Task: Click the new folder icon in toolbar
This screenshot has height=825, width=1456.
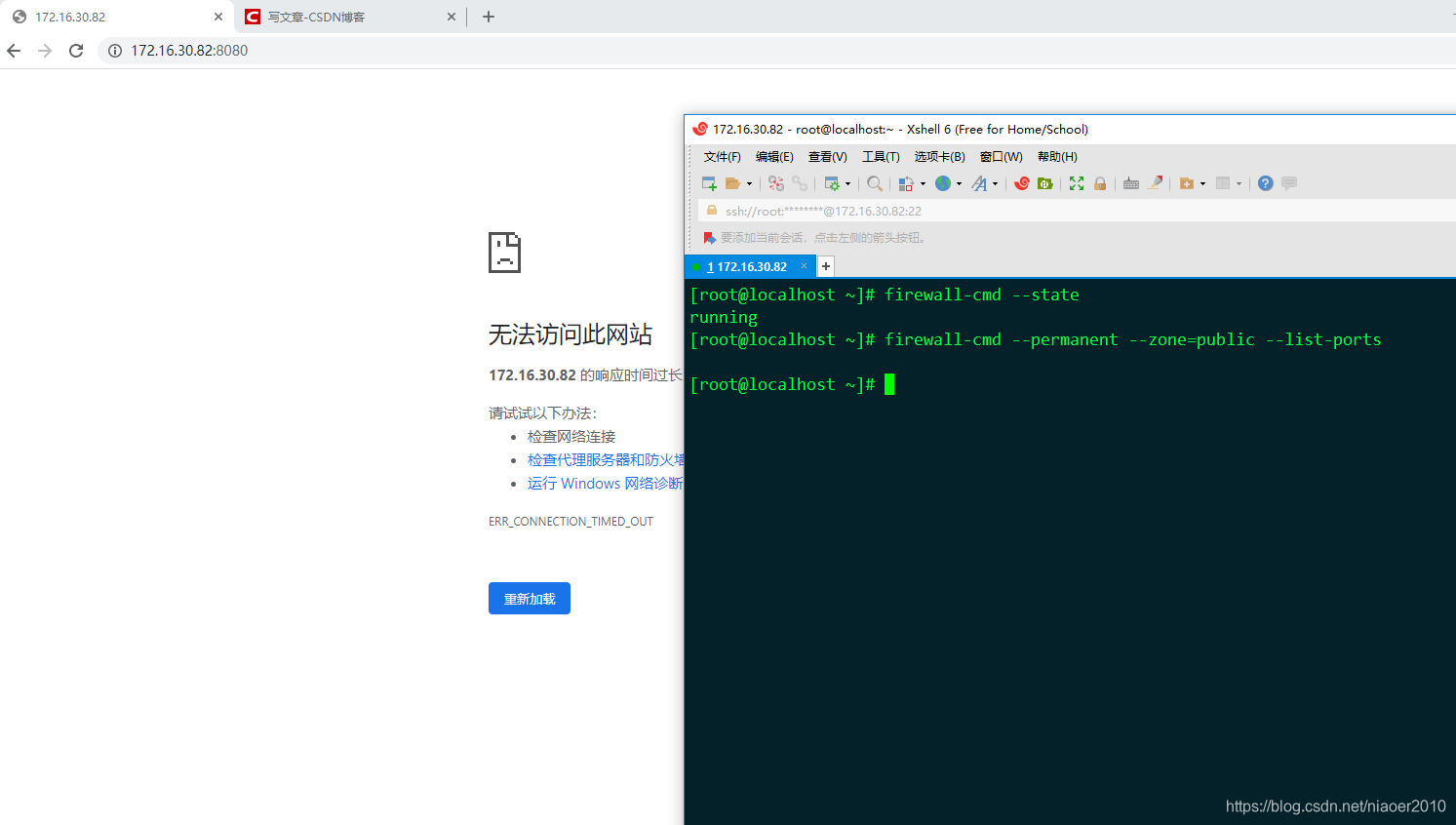Action: pos(1187,183)
